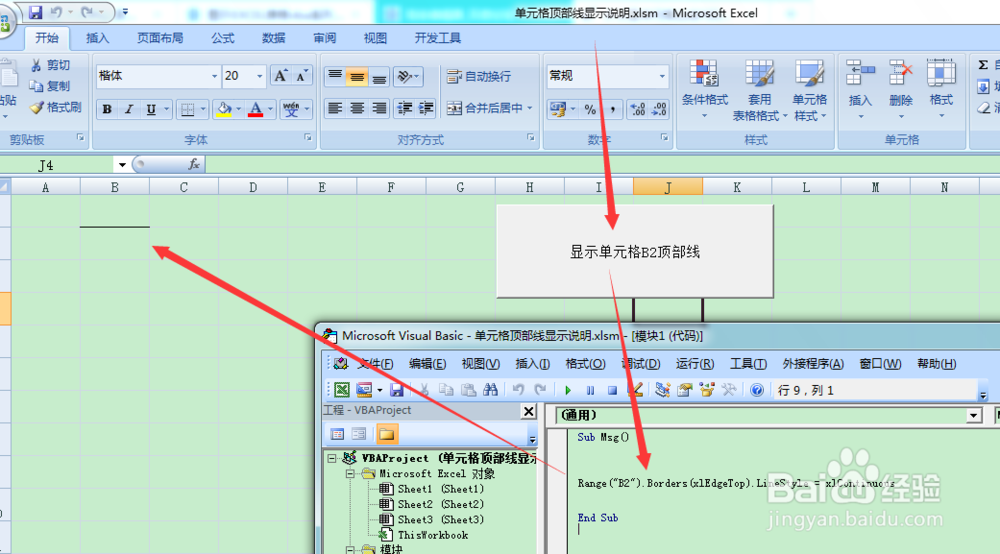The image size is (1000, 554).
Task: Click the Copy (复制) button in clipboard group
Action: [x=50, y=86]
